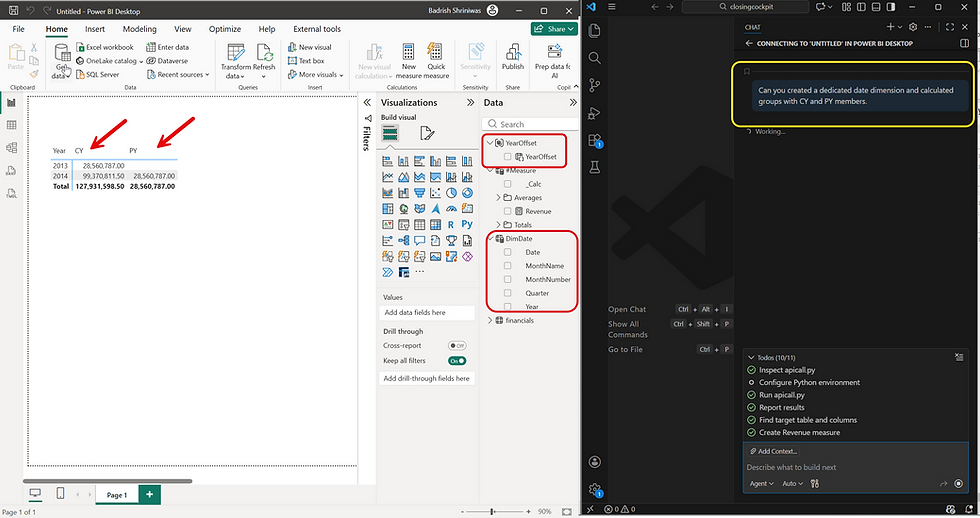Open VS Code Search view
This screenshot has height=518, width=980.
click(594, 58)
